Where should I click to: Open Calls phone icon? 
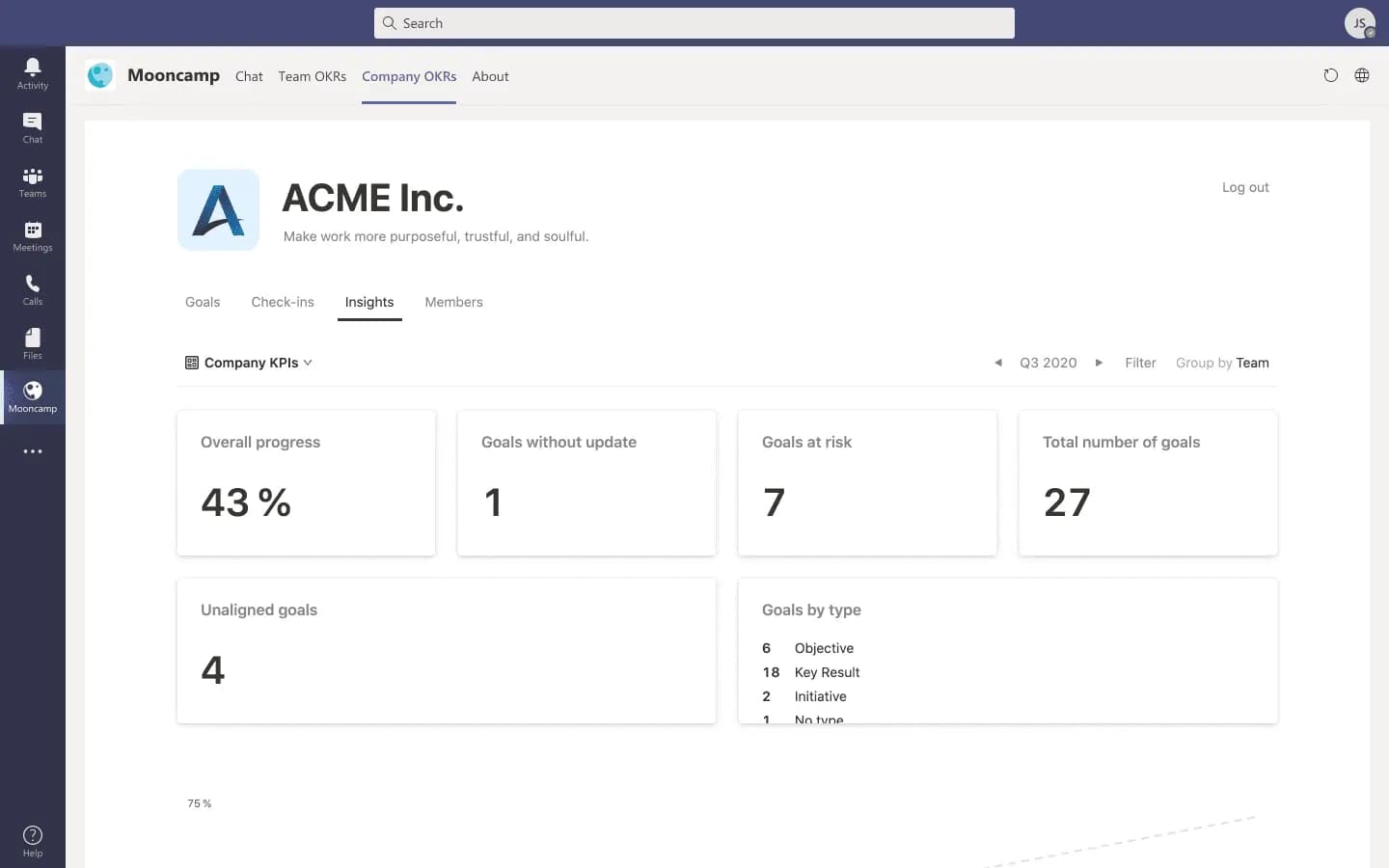pos(33,289)
